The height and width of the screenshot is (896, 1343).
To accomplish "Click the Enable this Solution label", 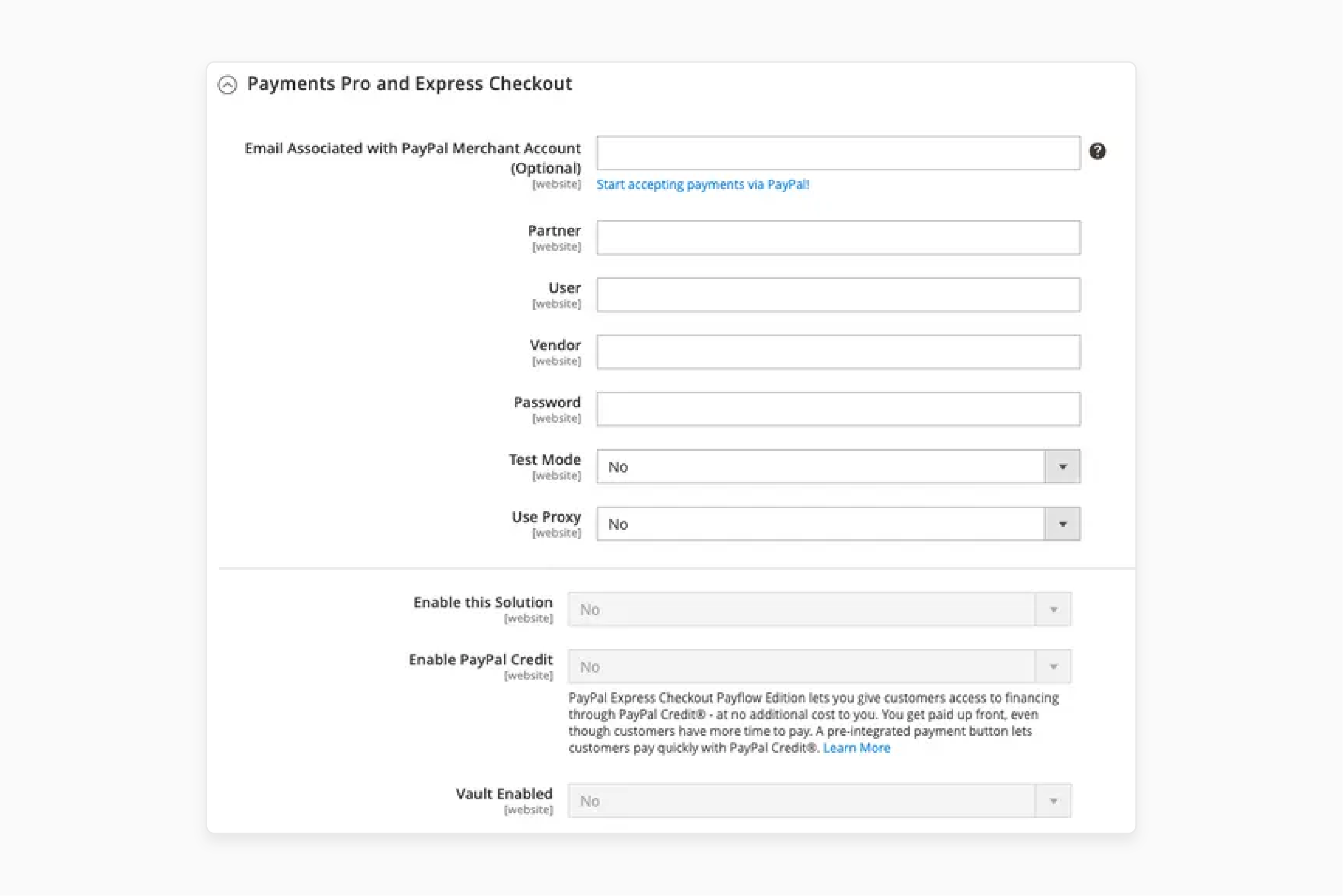I will tap(483, 602).
